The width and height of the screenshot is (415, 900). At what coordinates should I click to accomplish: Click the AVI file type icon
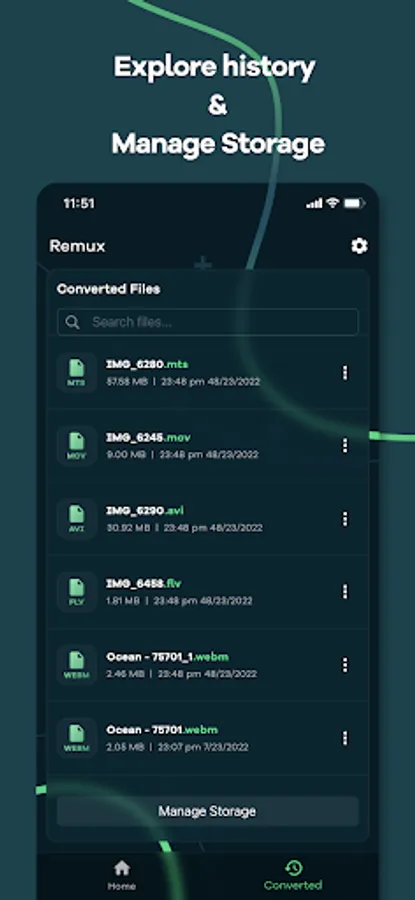(x=77, y=519)
